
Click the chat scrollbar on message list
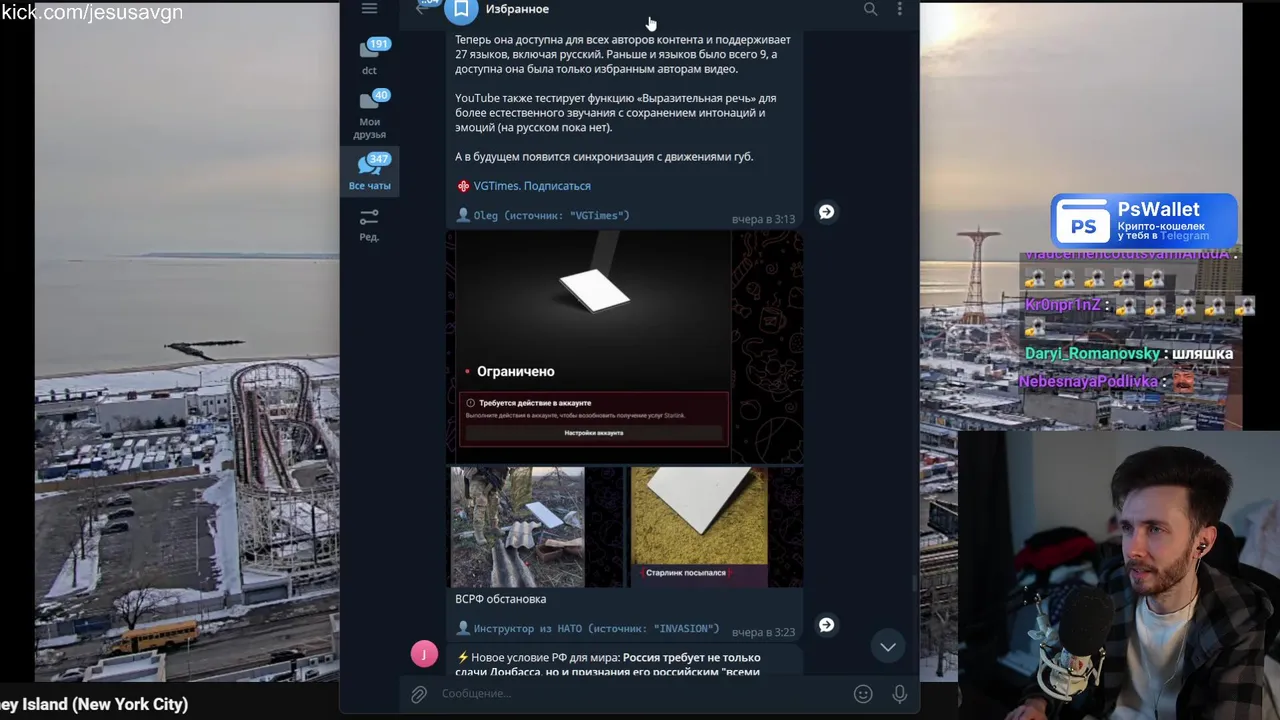(x=914, y=582)
